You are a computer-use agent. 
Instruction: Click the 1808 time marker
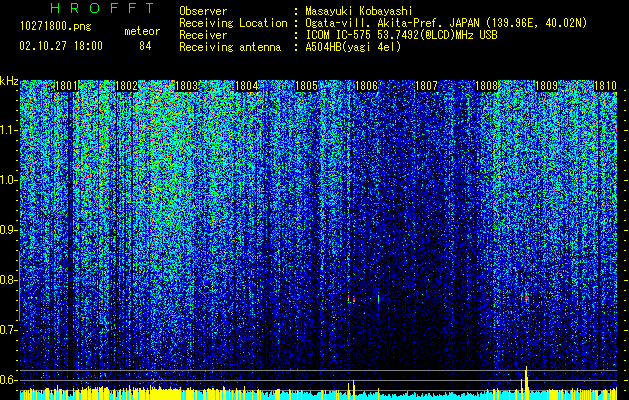487,86
